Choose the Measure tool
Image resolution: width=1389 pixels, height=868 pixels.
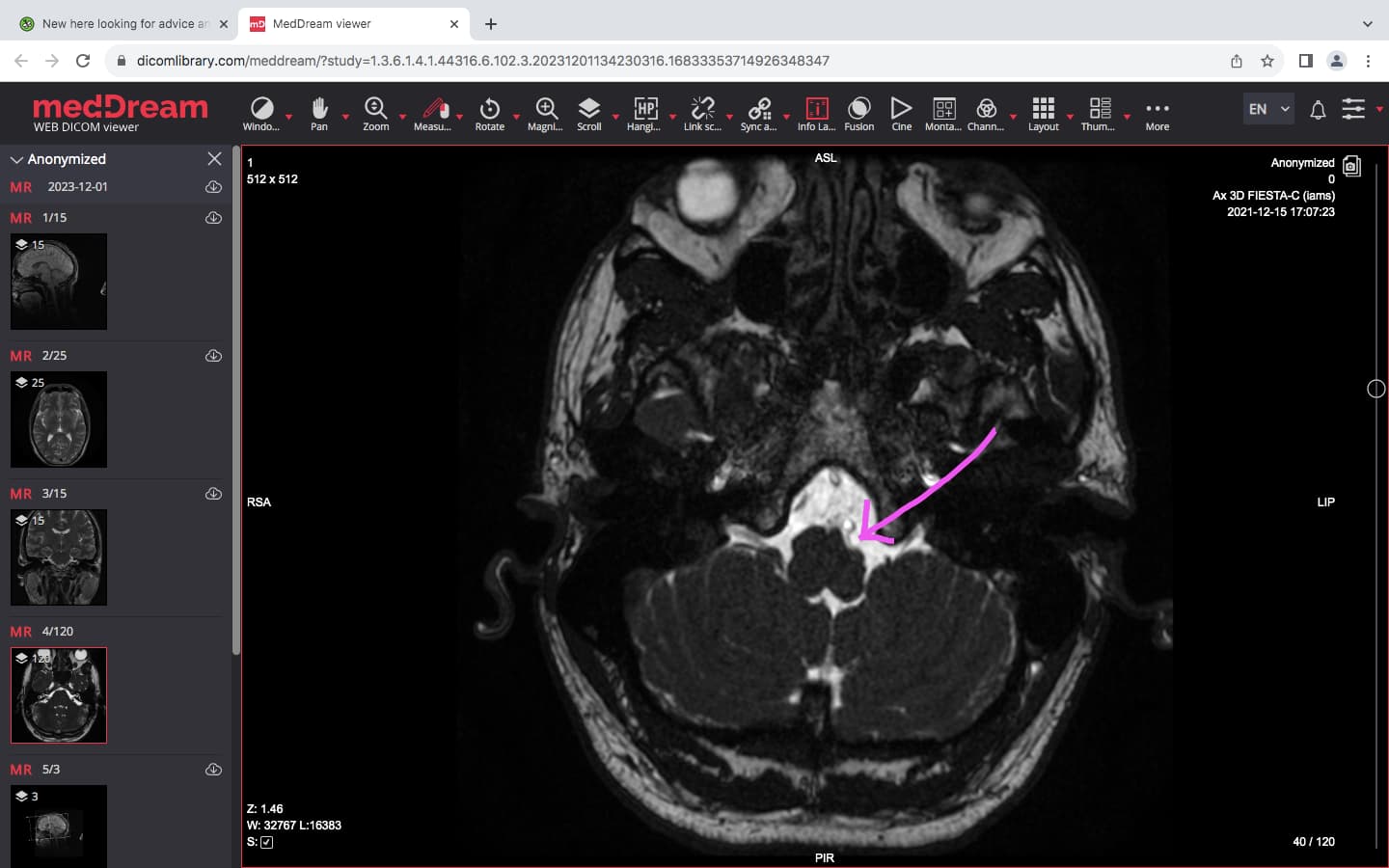pyautogui.click(x=433, y=113)
